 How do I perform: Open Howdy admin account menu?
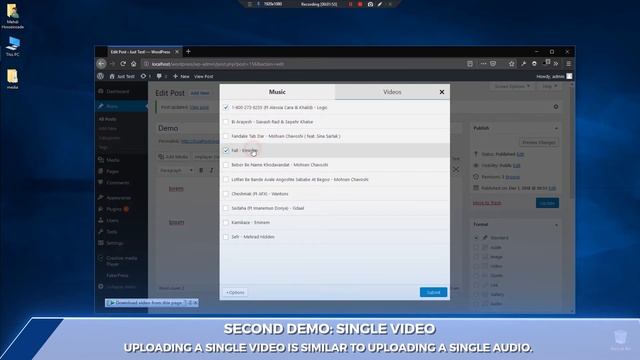pos(554,76)
